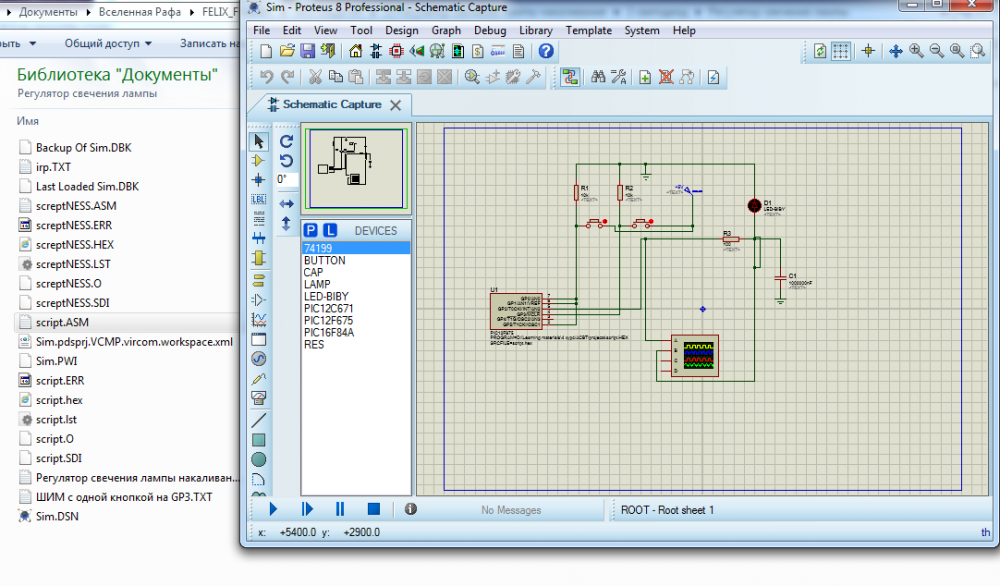Select PIC12F675 in the devices list
Screen dimensions: 1000x586
coord(328,320)
